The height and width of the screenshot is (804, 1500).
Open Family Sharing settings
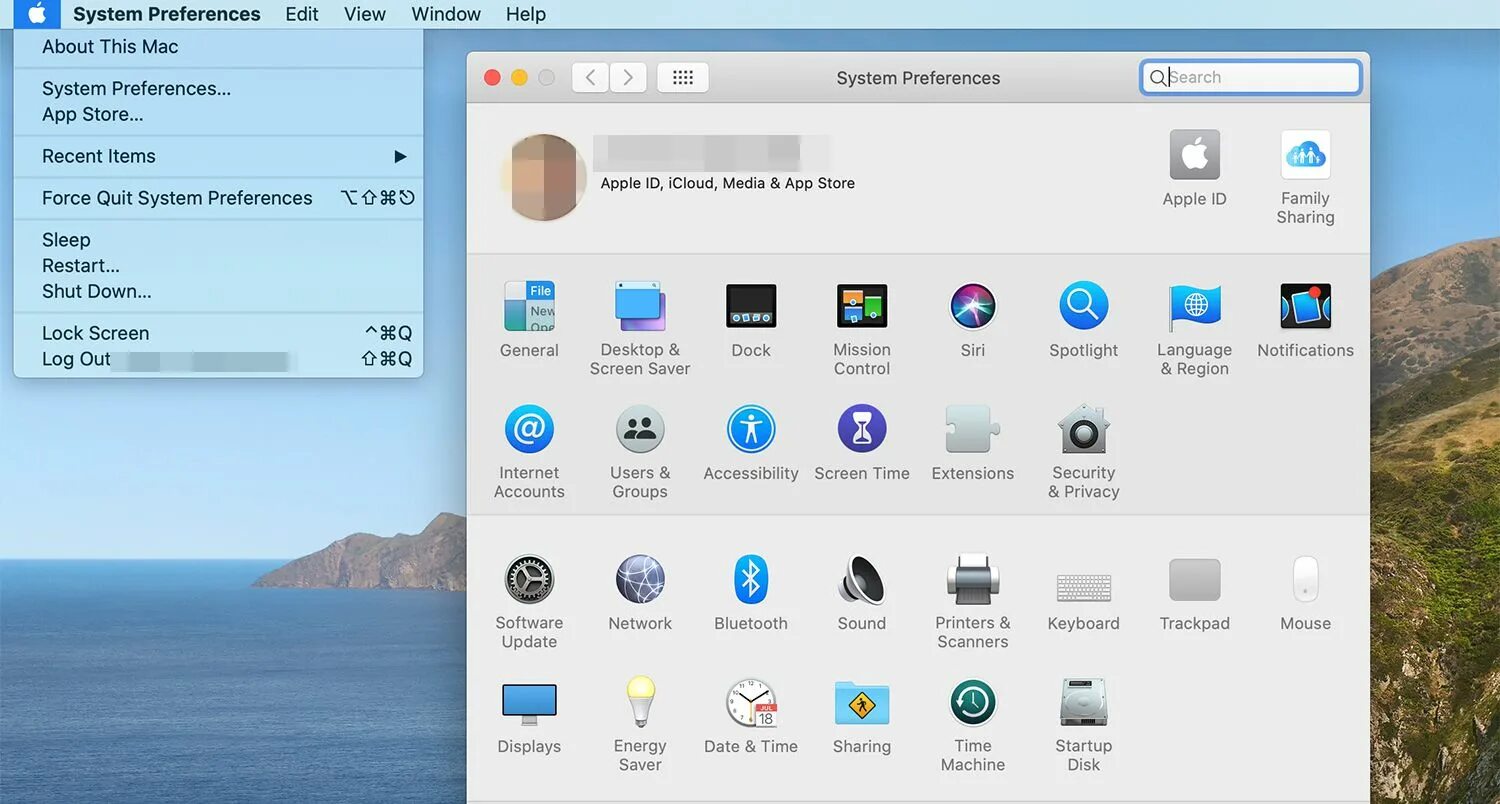[1305, 177]
